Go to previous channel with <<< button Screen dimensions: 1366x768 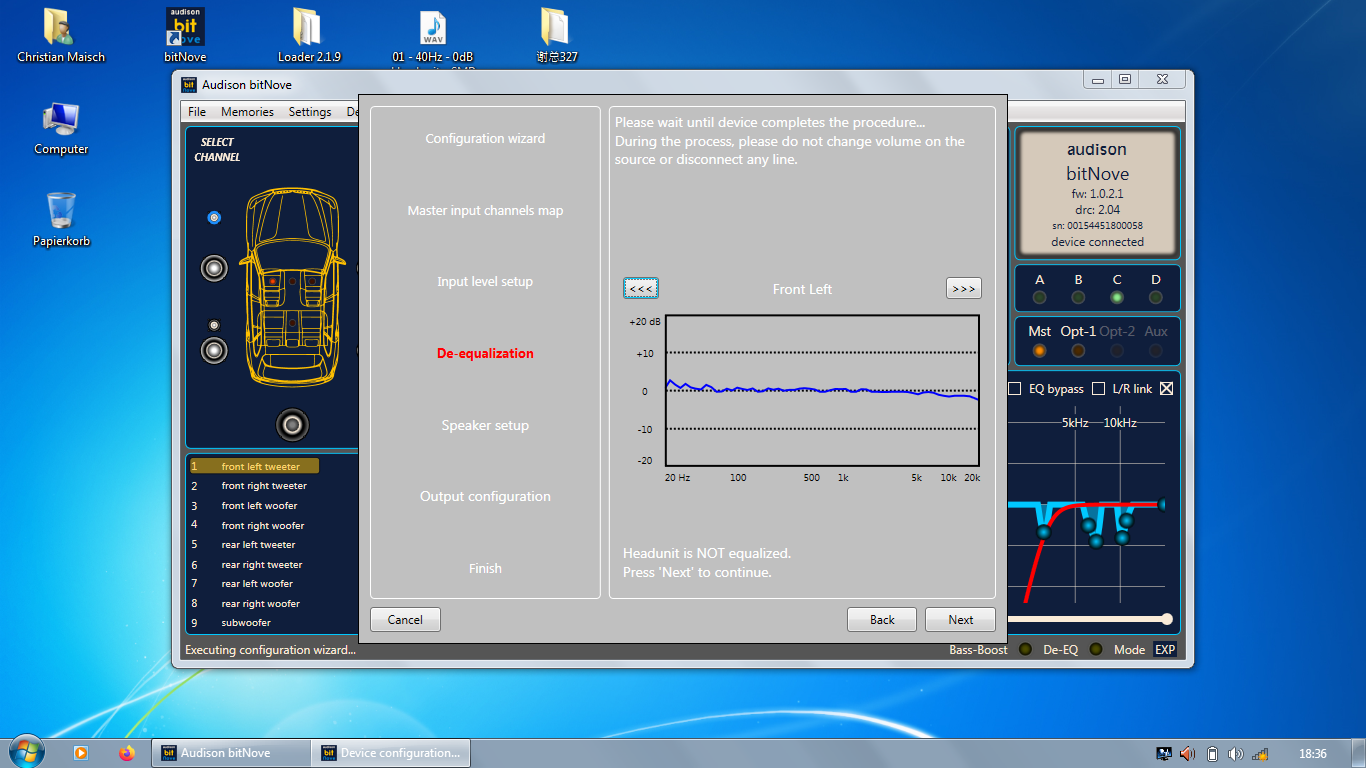coord(641,288)
